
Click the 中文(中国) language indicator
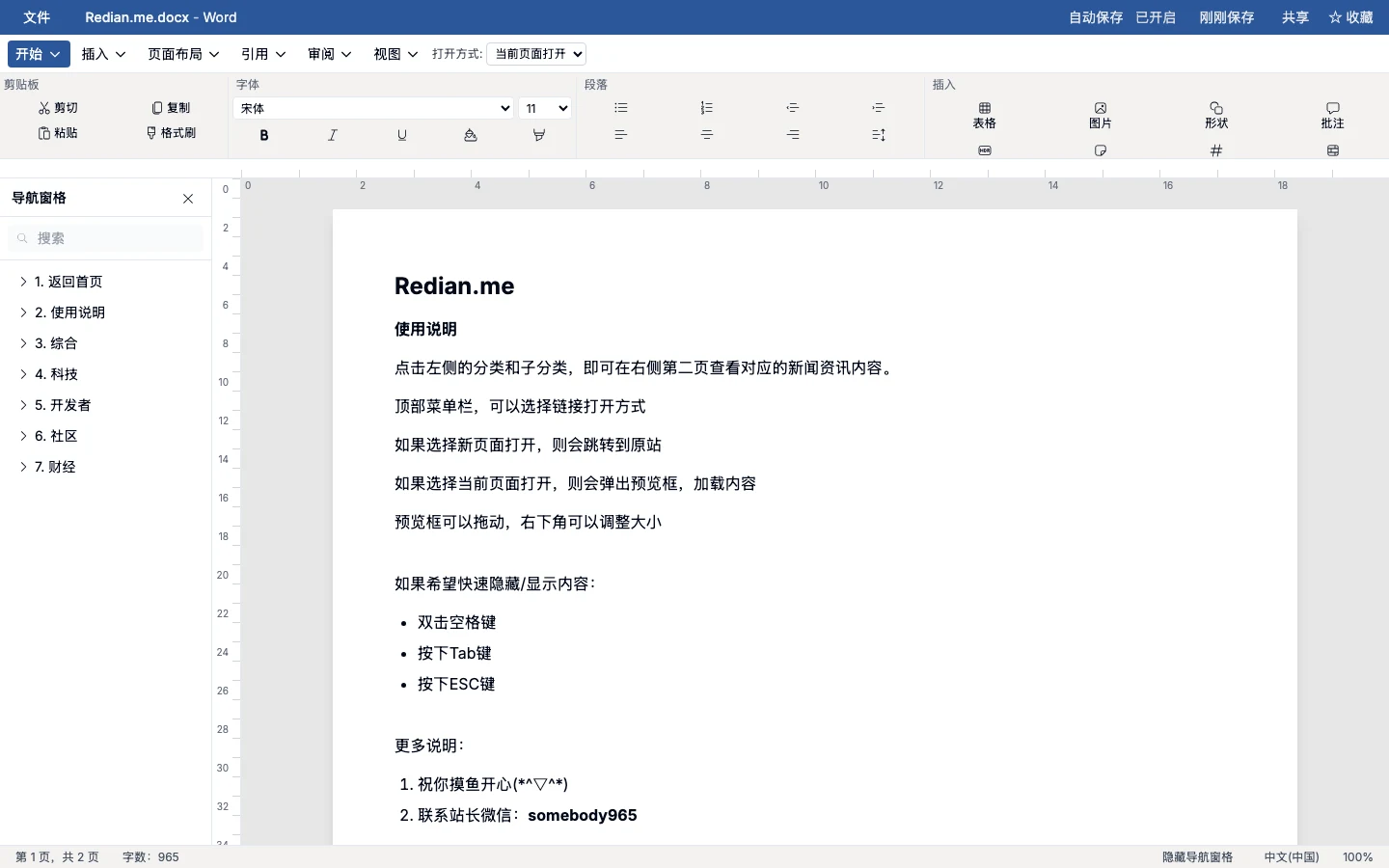1292,857
